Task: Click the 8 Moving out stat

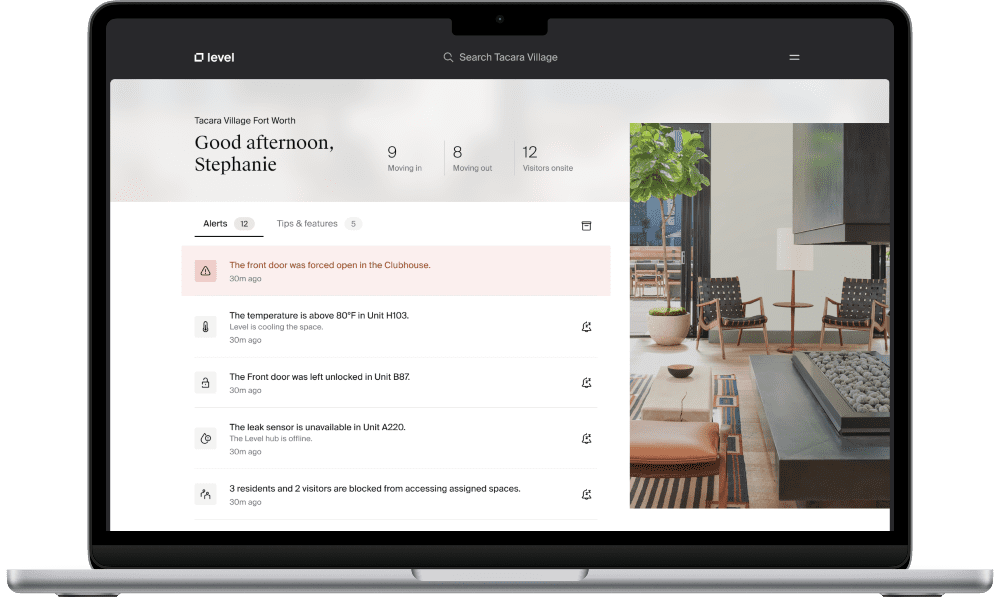Action: tap(472, 158)
